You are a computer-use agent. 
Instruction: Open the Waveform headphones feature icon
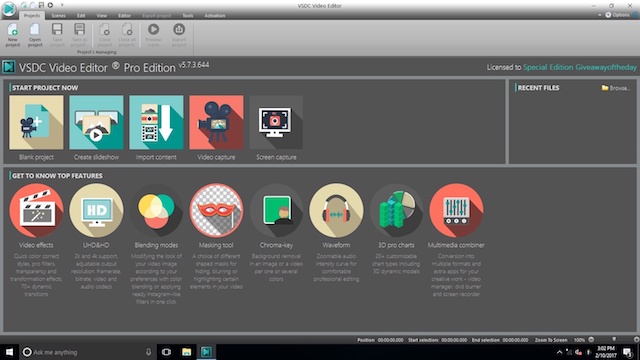[x=336, y=210]
